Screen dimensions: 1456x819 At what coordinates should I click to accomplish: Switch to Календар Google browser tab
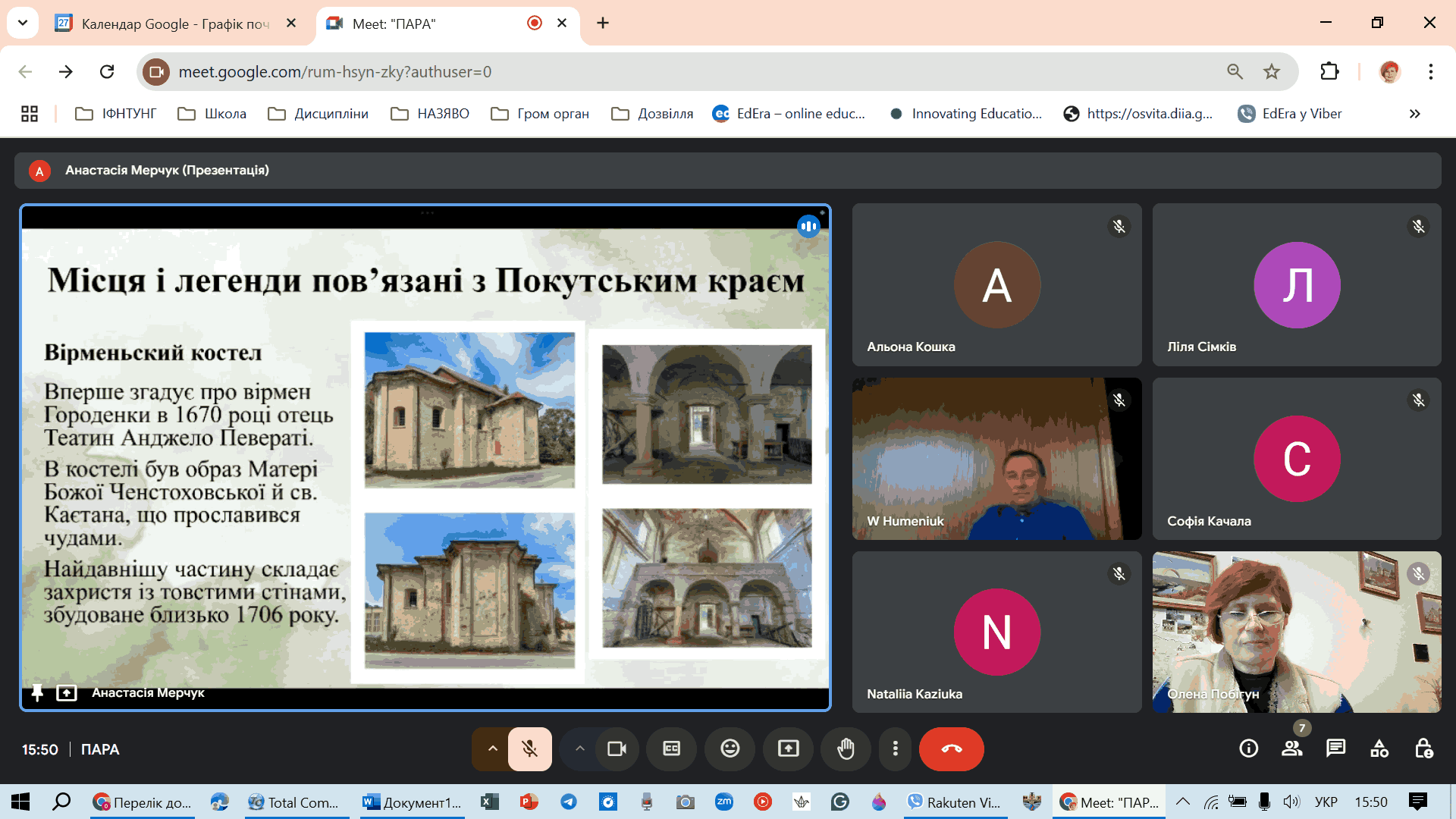[174, 24]
